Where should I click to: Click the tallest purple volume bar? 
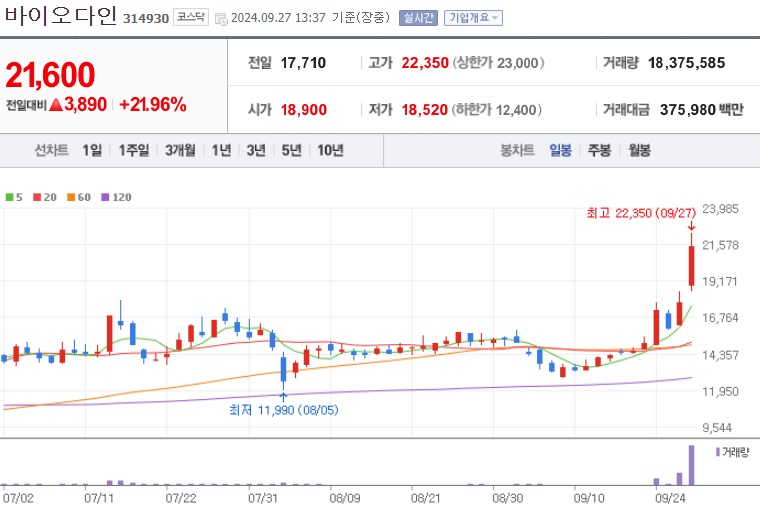(x=692, y=465)
